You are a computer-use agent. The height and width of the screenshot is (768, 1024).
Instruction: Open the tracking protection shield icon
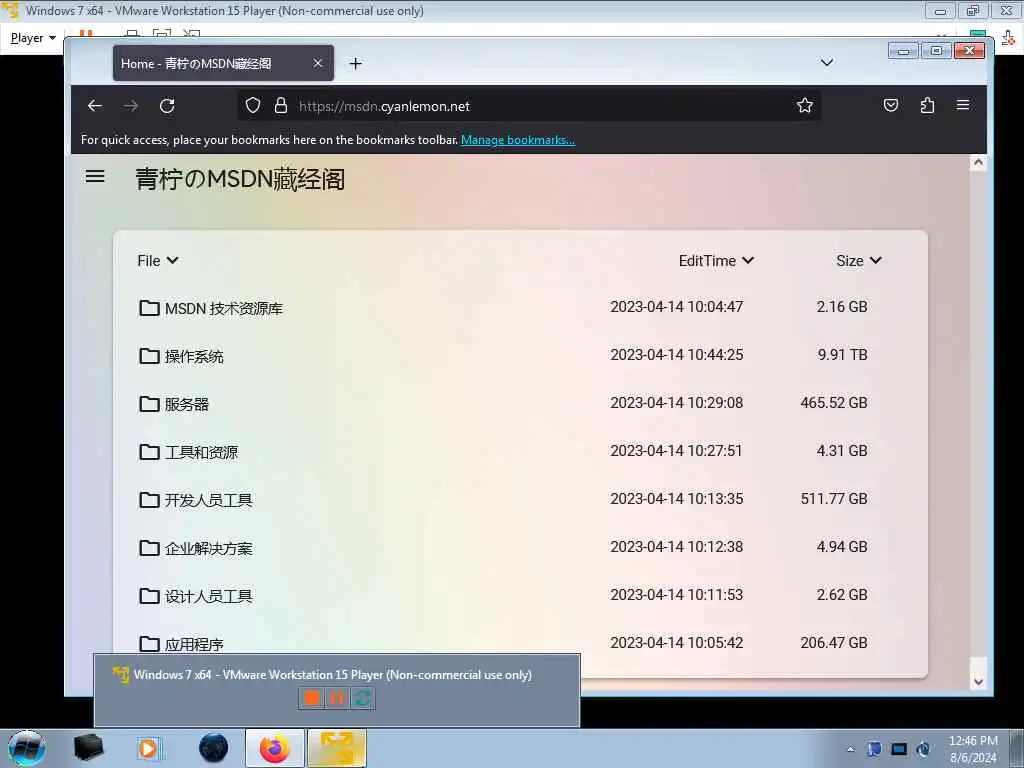253,106
